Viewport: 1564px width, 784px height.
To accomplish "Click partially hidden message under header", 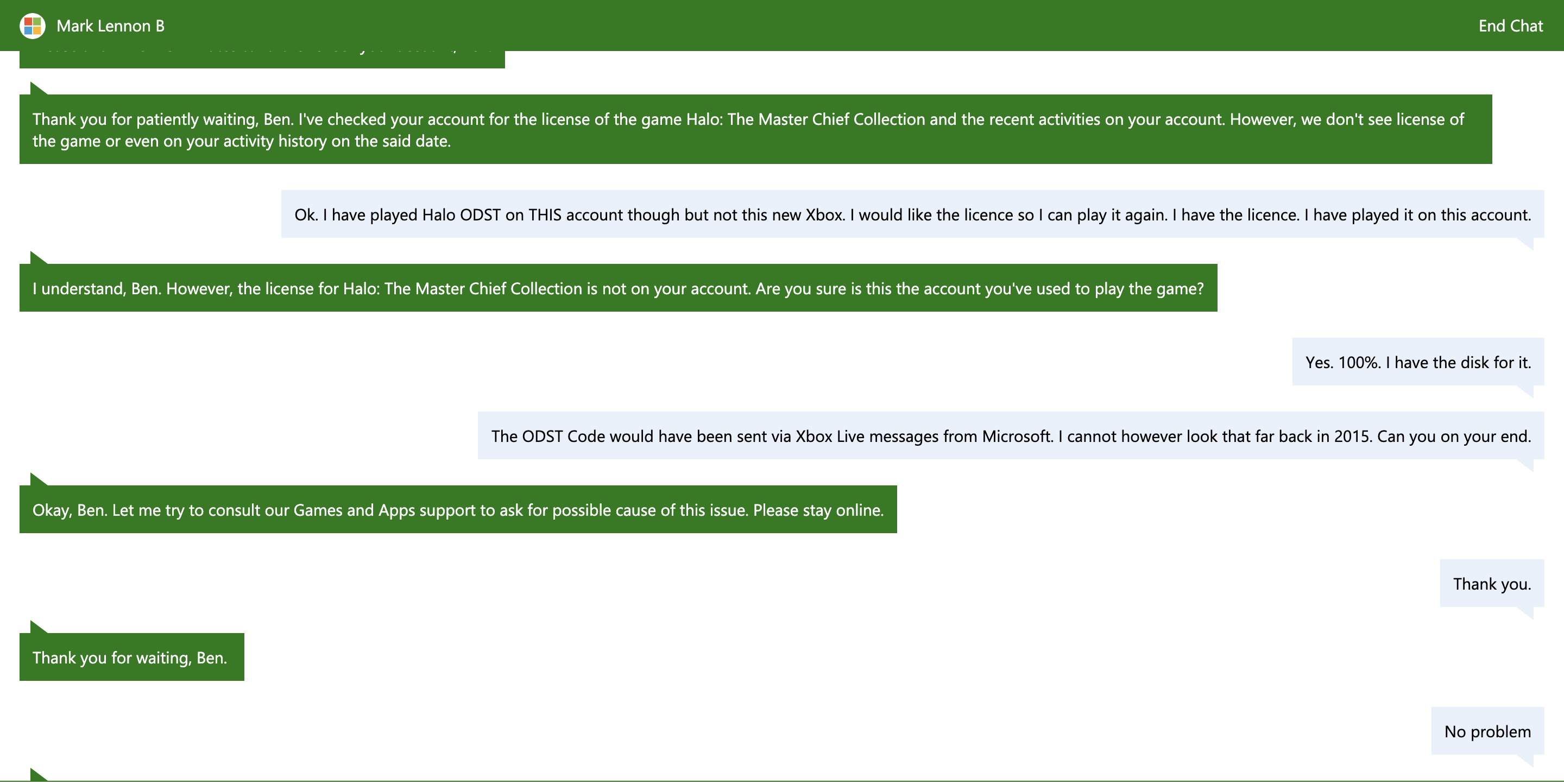I will coord(261,60).
